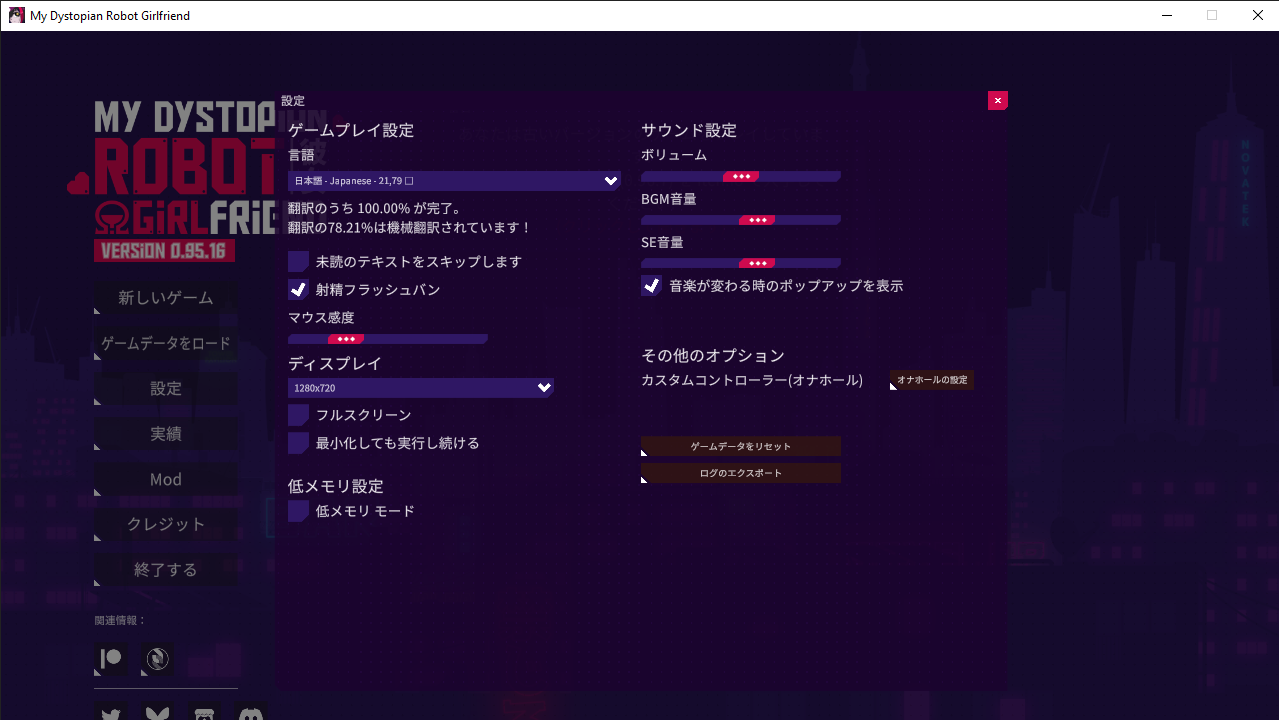This screenshot has width=1279, height=720.
Task: Close the settings panel with the X
Action: coord(997,100)
